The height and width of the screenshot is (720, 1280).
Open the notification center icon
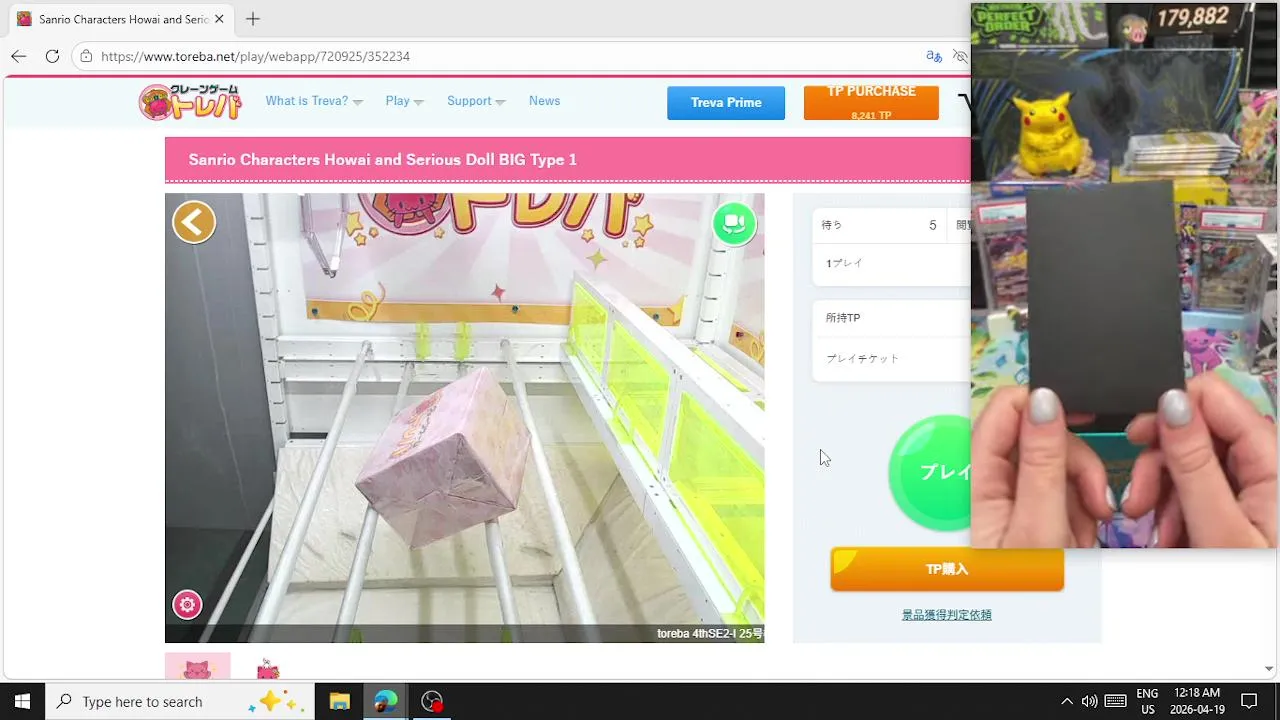coord(1249,701)
